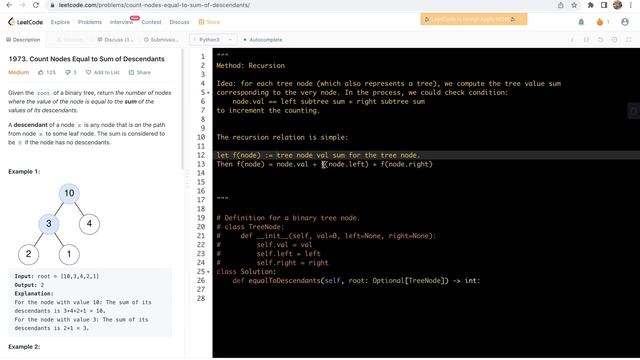The height and width of the screenshot is (360, 640).
Task: Open the Store link in navbar
Action: pos(209,22)
